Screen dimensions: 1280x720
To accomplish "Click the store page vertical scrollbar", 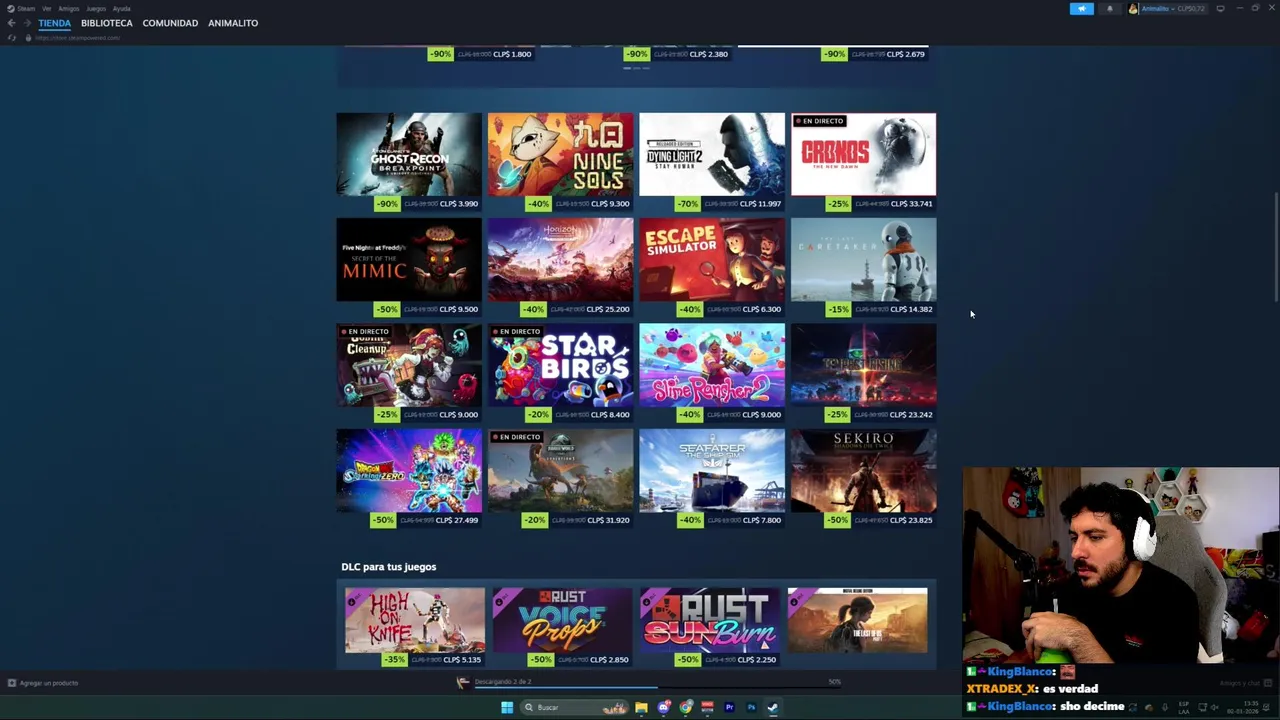I will [x=1275, y=248].
